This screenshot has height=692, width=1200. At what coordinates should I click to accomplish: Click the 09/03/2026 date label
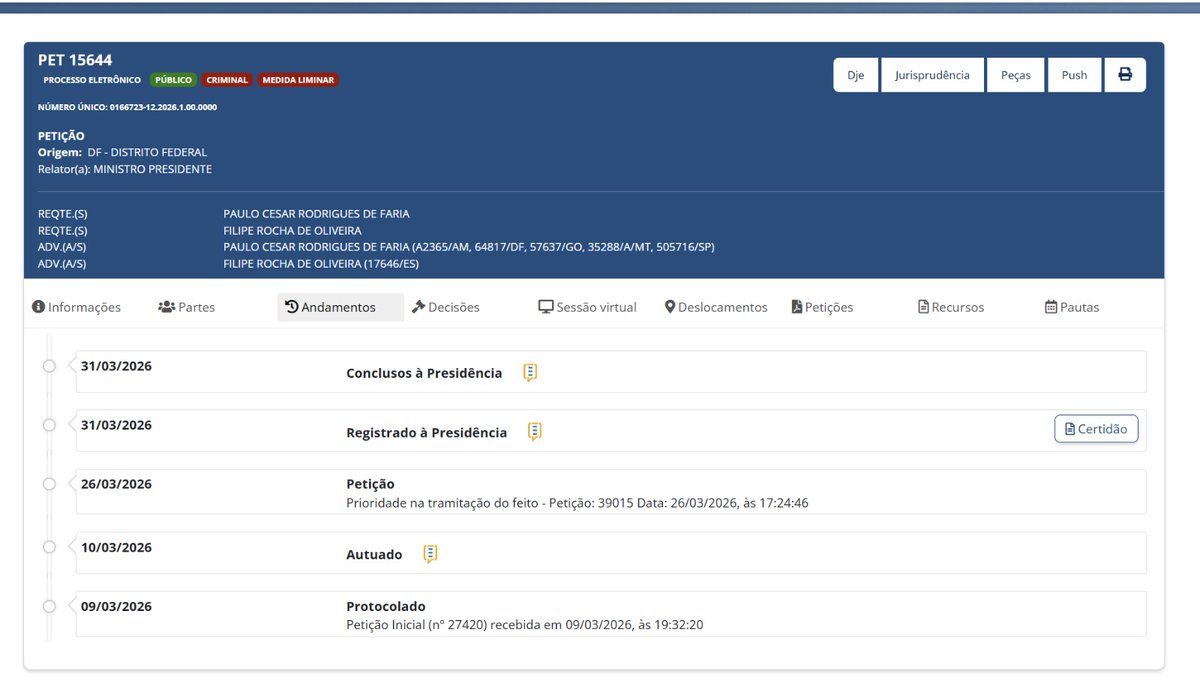[x=116, y=606]
